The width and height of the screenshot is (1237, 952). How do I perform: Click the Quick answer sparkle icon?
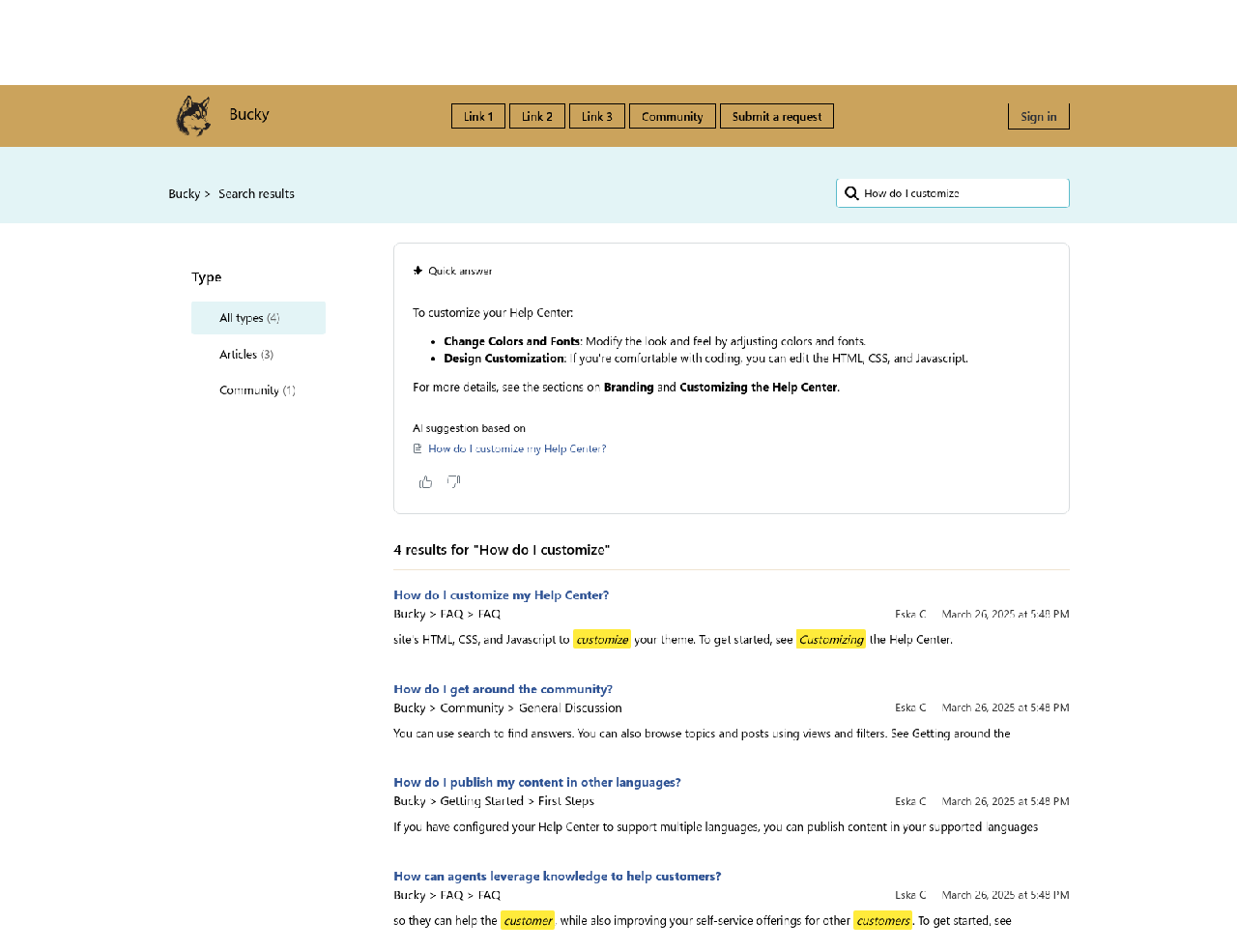[417, 271]
